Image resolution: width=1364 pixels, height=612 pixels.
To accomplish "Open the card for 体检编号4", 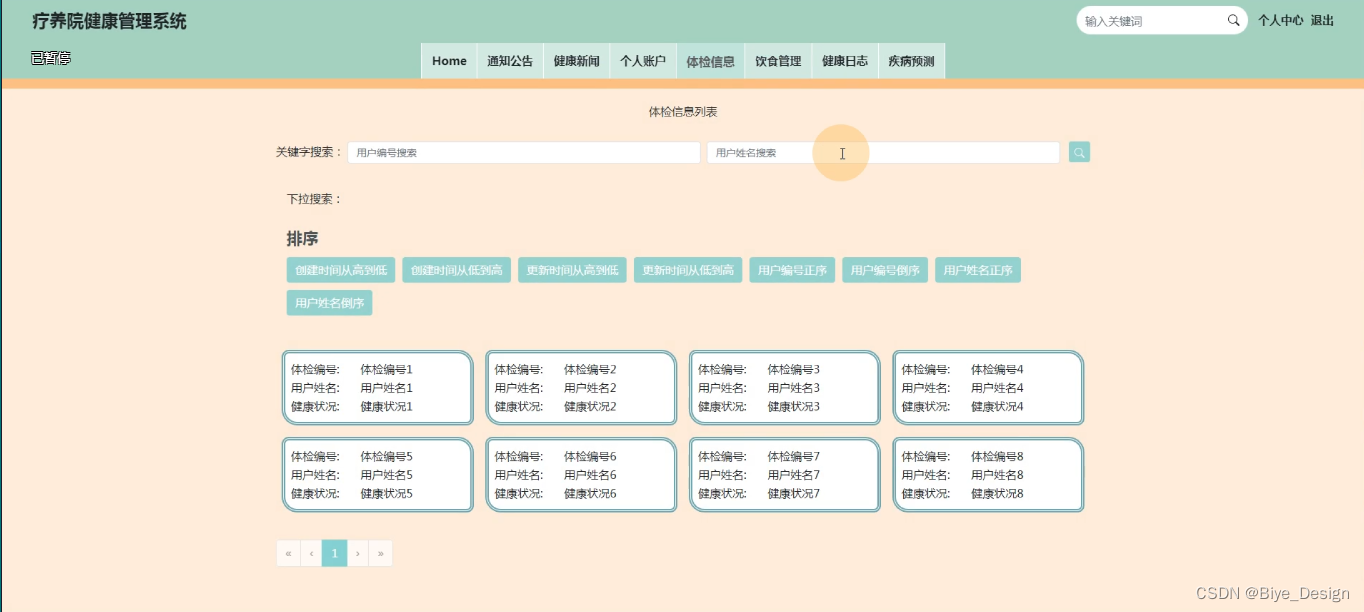I will [x=988, y=388].
